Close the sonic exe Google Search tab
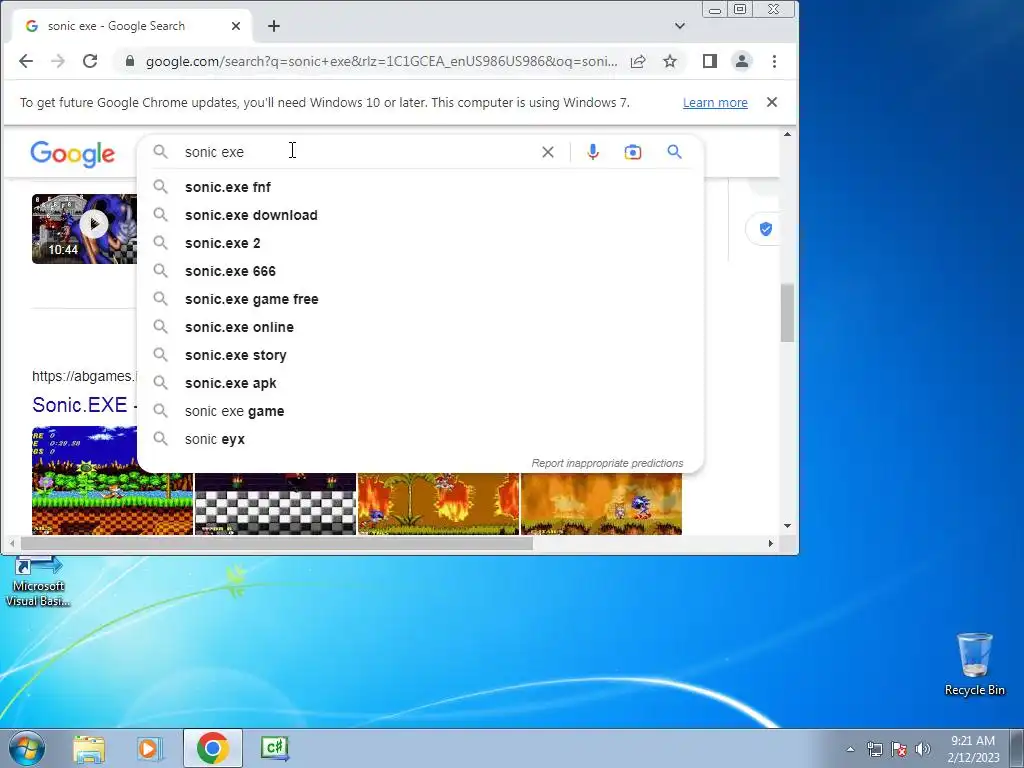1024x768 pixels. pyautogui.click(x=236, y=26)
